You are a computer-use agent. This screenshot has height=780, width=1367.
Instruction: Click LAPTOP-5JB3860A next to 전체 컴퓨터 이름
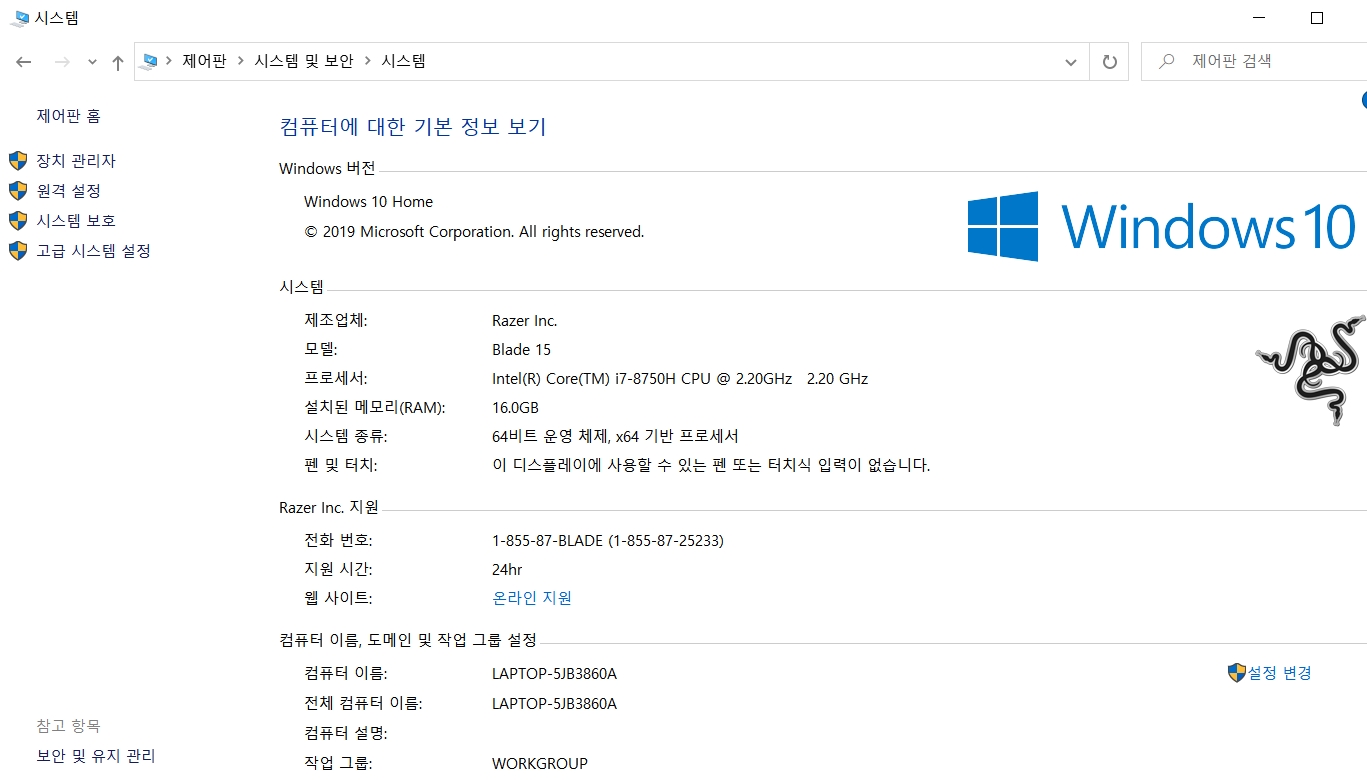pos(554,704)
